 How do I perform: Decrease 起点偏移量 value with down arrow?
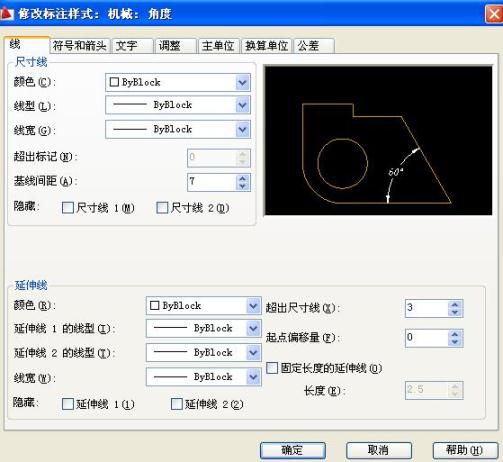pos(455,342)
